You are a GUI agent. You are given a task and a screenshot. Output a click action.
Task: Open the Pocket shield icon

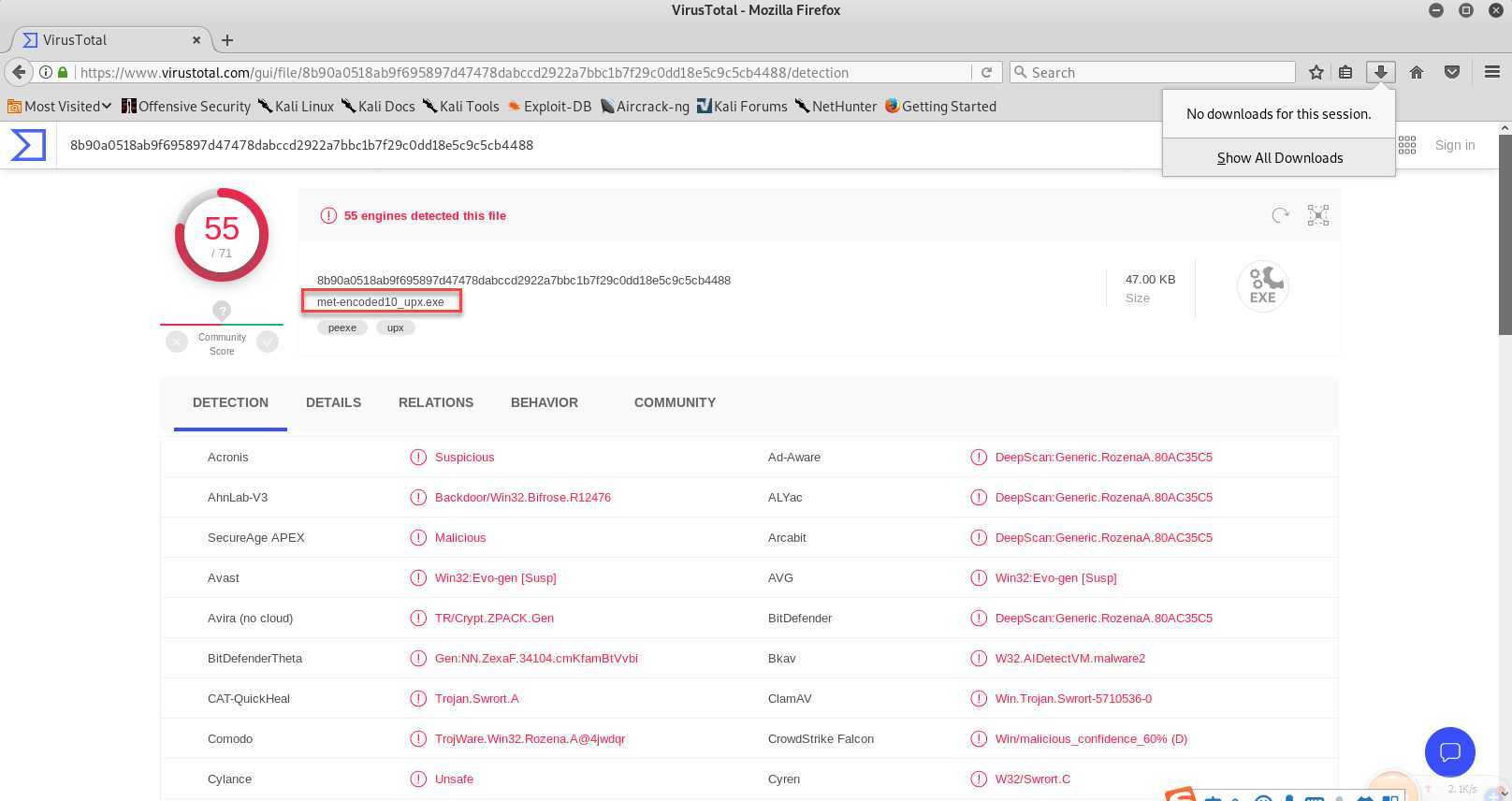coord(1452,72)
